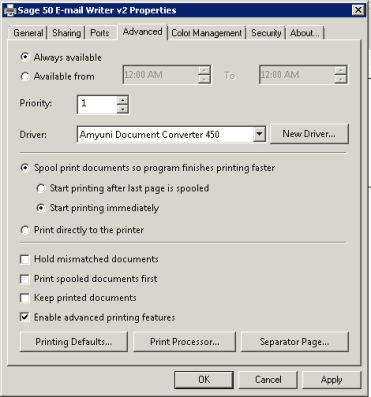Open the Ports tab
This screenshot has width=371, height=397.
(100, 33)
